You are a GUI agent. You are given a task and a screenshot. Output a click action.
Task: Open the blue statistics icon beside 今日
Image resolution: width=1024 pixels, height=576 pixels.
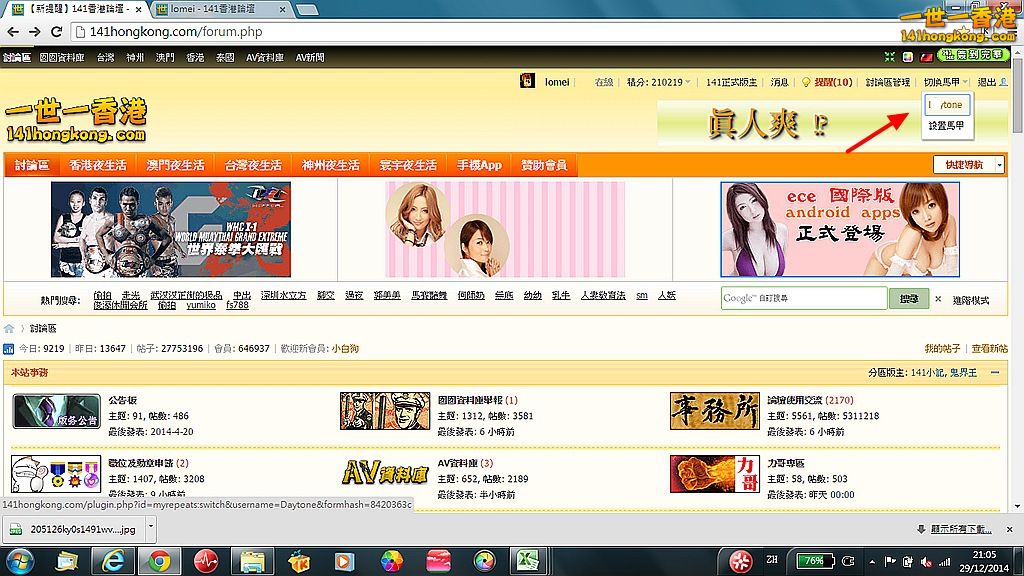(8, 349)
